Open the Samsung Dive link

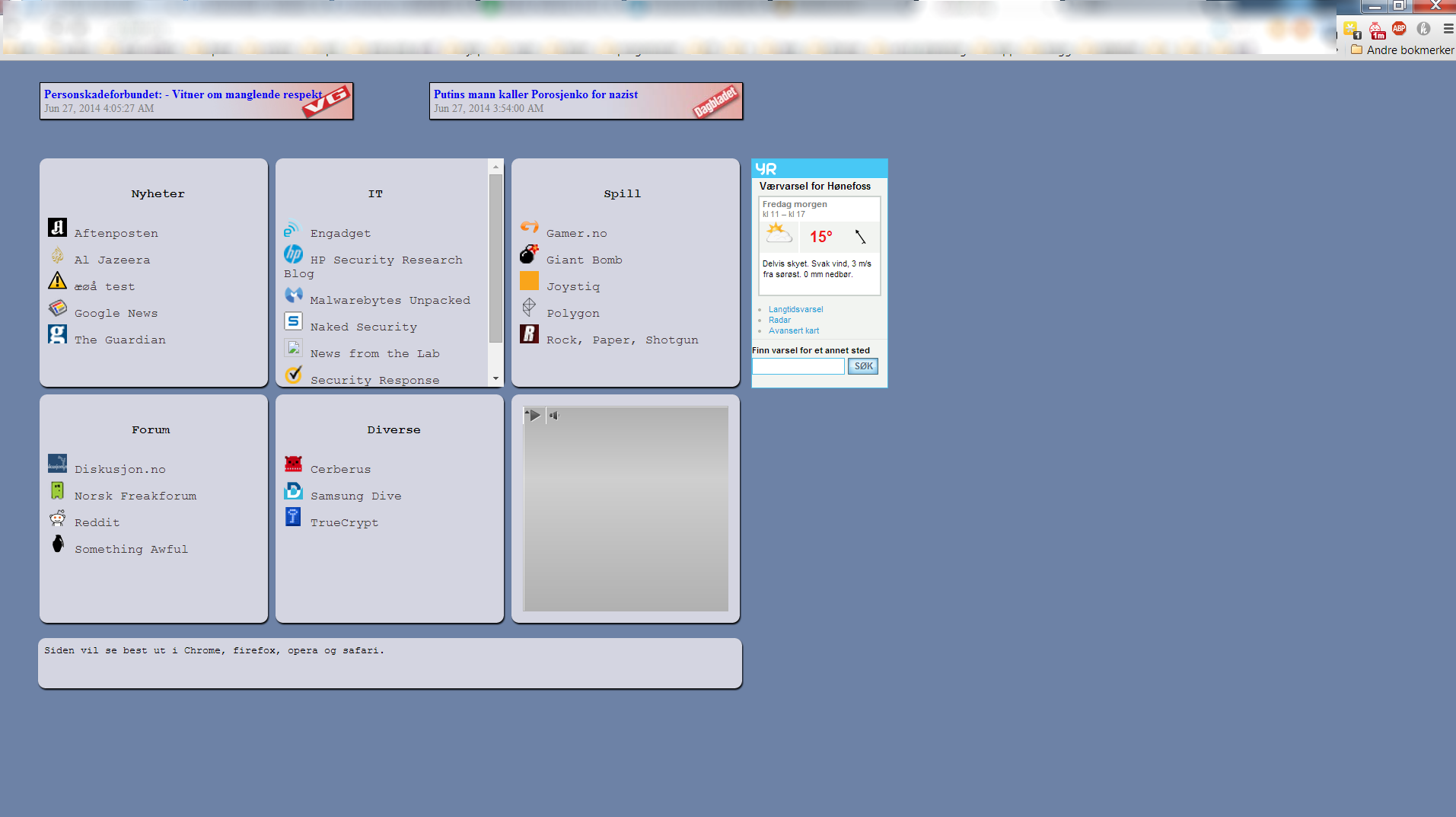356,496
